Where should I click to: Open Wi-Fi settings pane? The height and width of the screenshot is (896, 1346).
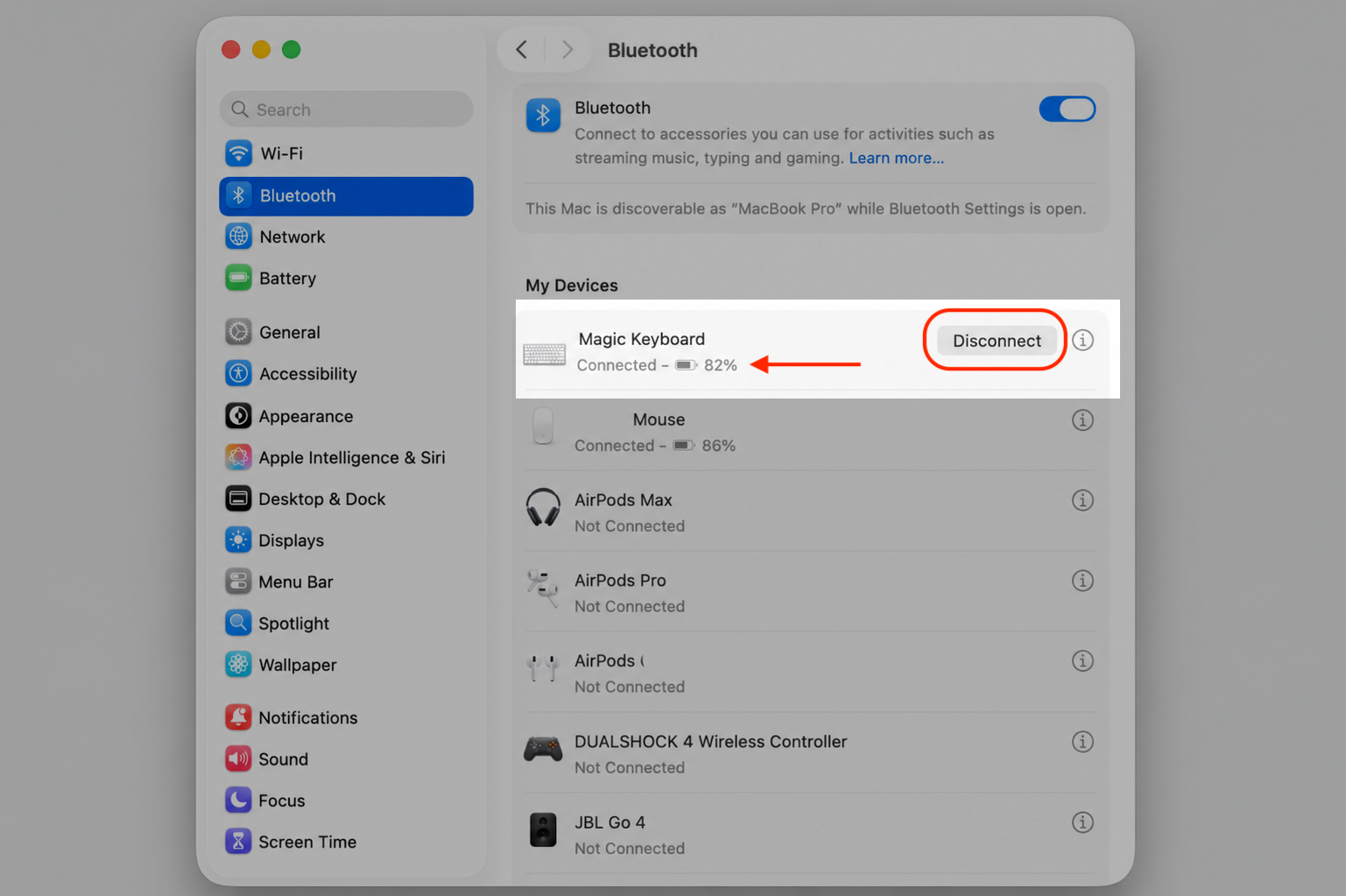click(346, 153)
